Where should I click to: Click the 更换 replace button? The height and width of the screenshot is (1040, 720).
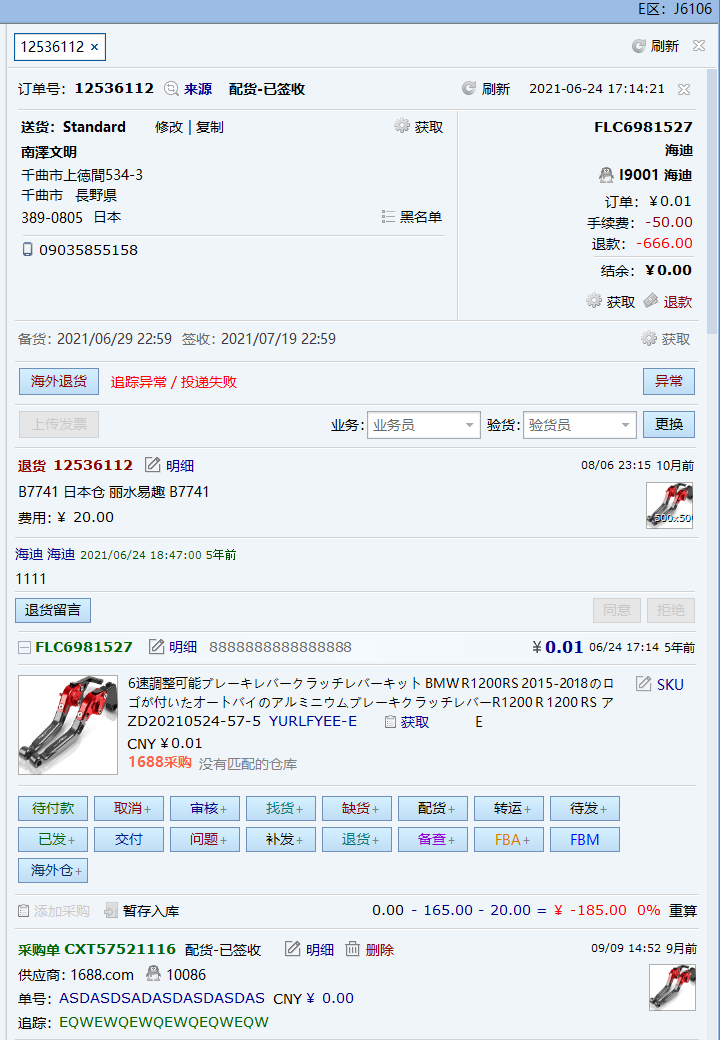[x=668, y=424]
